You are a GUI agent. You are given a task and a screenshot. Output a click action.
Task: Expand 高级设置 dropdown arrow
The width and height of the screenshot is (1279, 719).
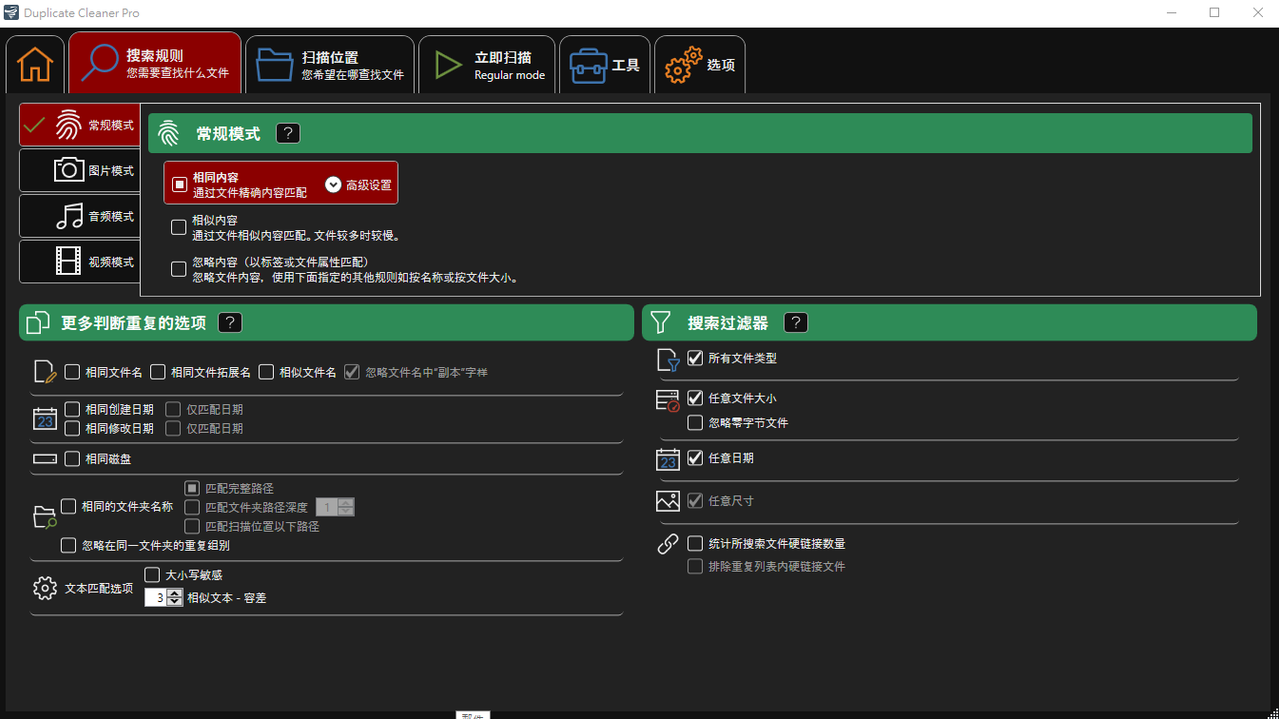point(333,185)
